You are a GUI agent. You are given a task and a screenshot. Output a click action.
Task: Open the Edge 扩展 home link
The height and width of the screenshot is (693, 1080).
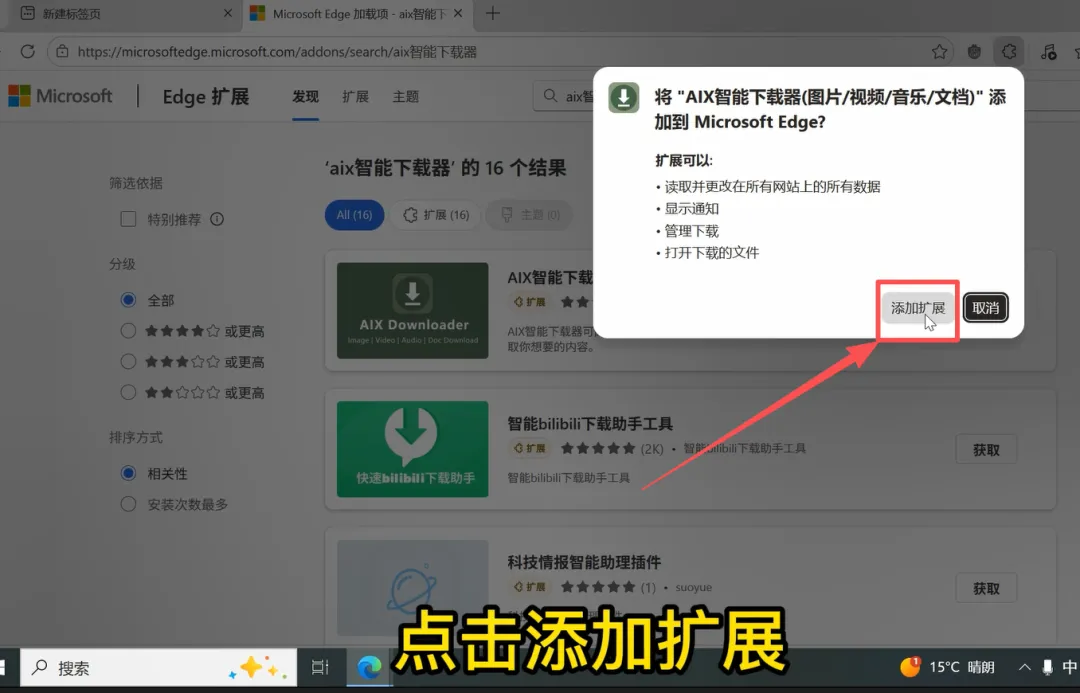click(x=205, y=96)
